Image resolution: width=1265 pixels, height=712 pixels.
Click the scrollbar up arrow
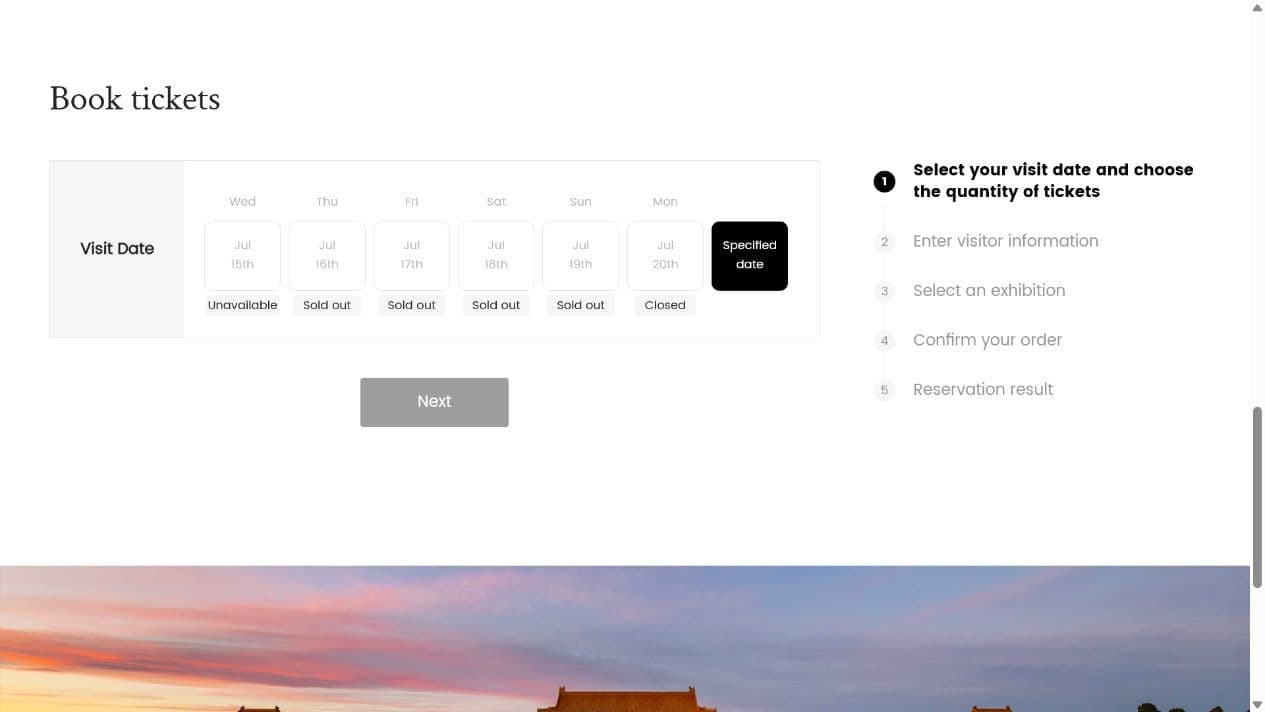[x=1257, y=7]
